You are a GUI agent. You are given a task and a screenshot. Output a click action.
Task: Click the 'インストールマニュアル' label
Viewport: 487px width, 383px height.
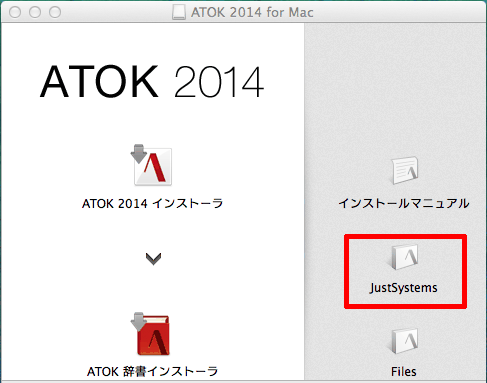pos(404,203)
